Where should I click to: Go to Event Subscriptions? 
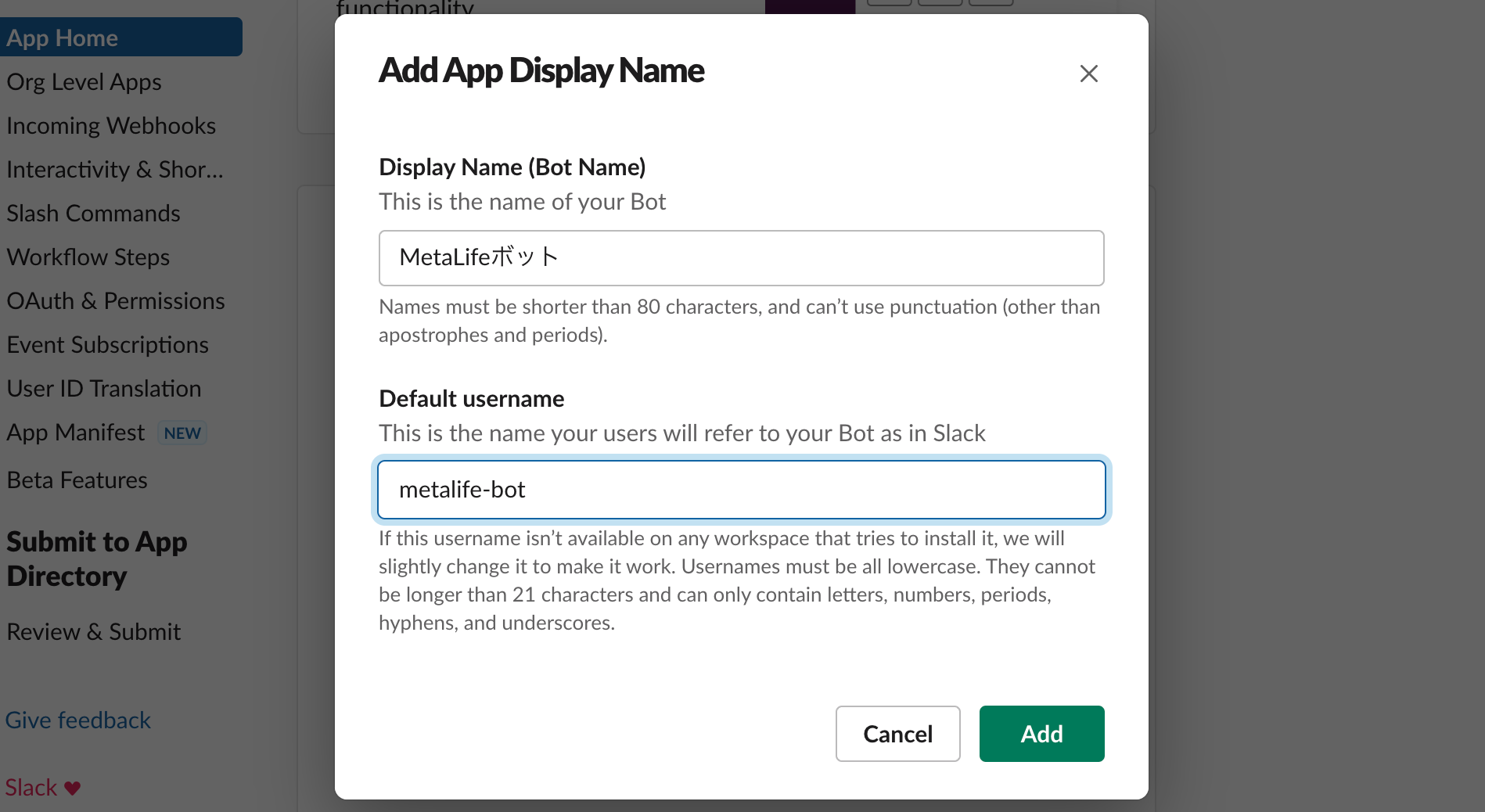[107, 345]
